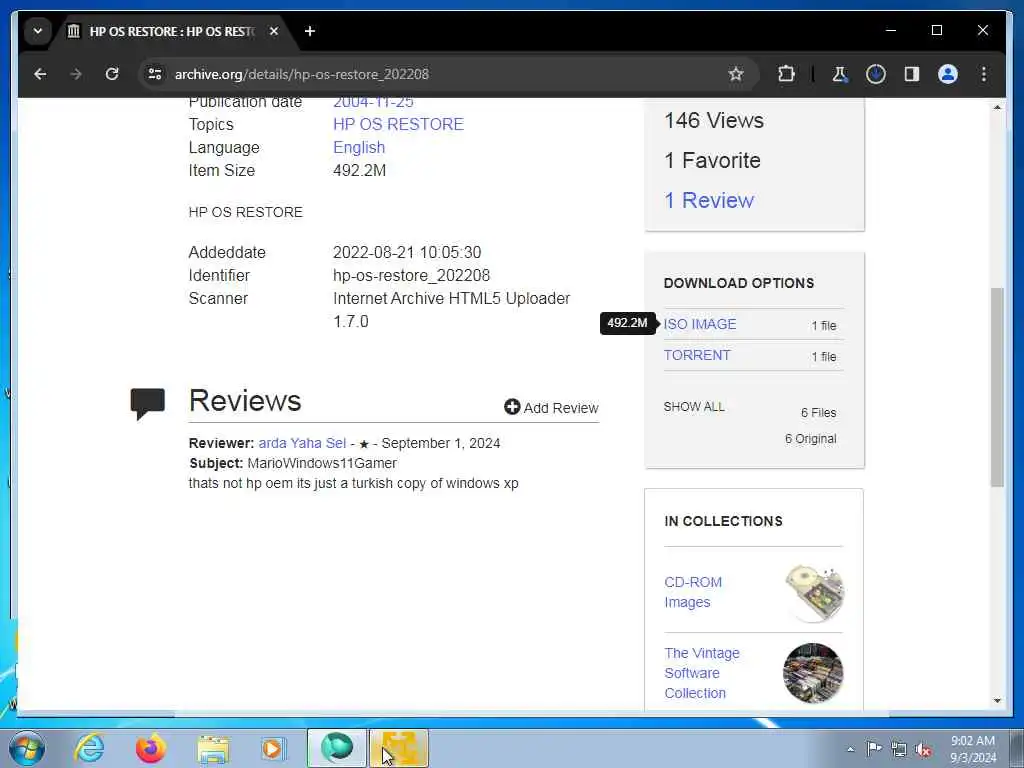Click the review text about turkish copy
The image size is (1024, 768).
(x=353, y=484)
